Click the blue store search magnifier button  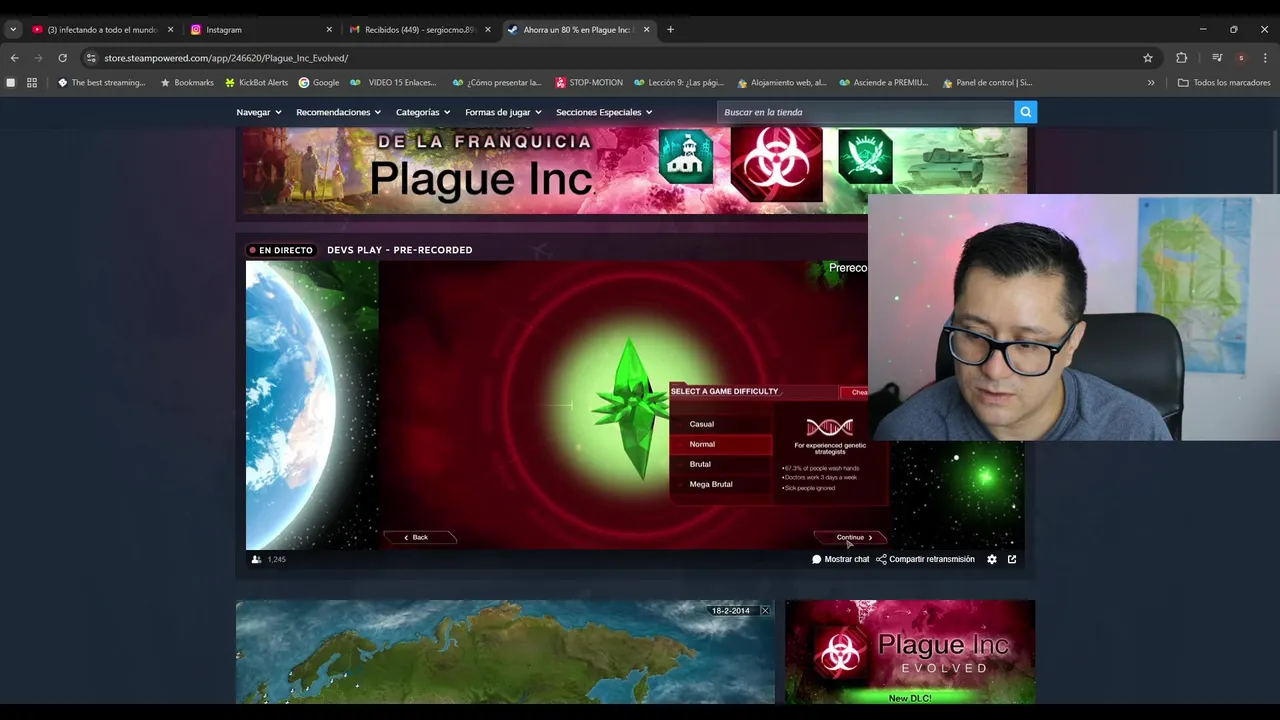[x=1025, y=112]
